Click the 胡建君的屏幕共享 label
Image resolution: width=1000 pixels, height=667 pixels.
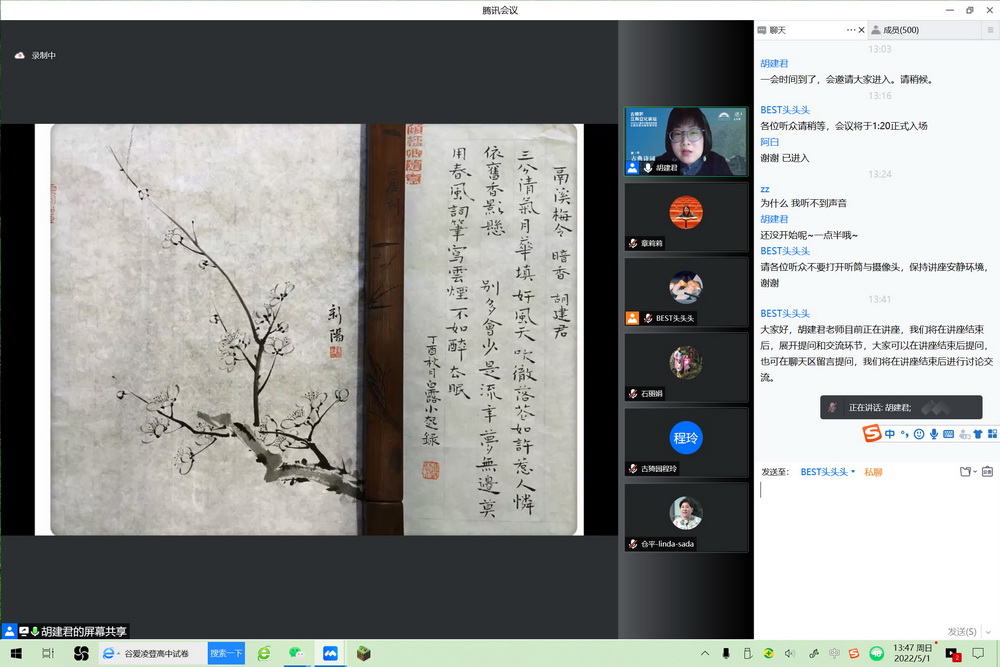(84, 631)
